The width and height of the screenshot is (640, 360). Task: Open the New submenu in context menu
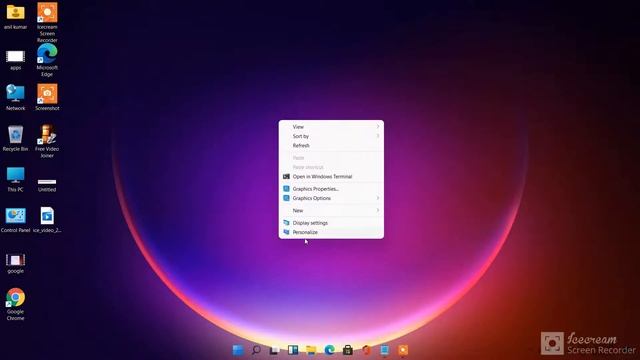[331, 211]
